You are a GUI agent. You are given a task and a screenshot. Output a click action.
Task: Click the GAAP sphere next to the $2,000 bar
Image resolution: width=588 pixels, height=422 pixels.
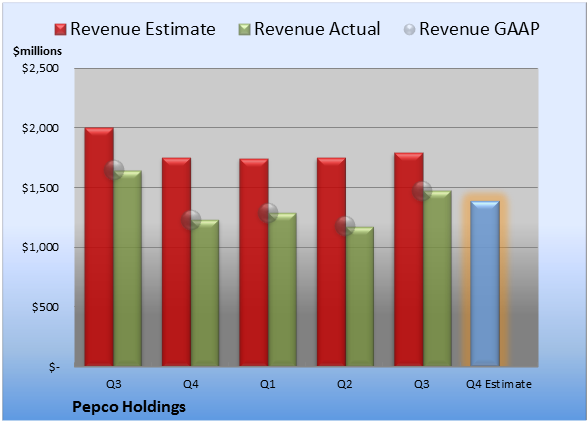[x=114, y=170]
